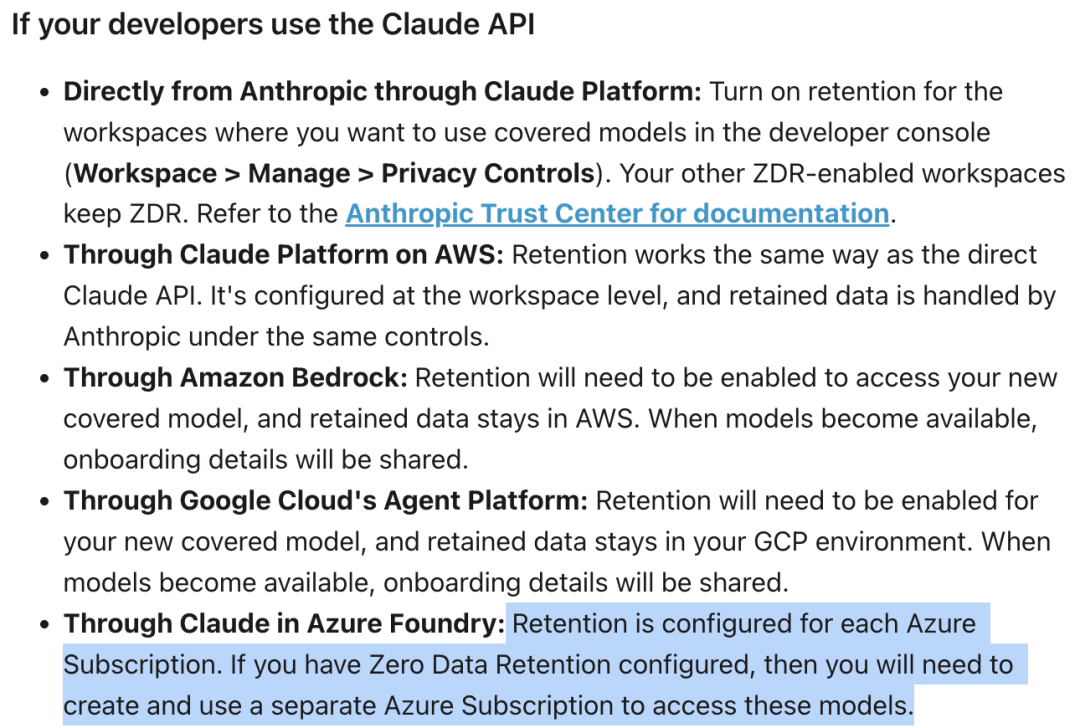Click the heading 'If your developers use the Claude API'
Image resolution: width=1080 pixels, height=728 pixels.
coord(273,24)
